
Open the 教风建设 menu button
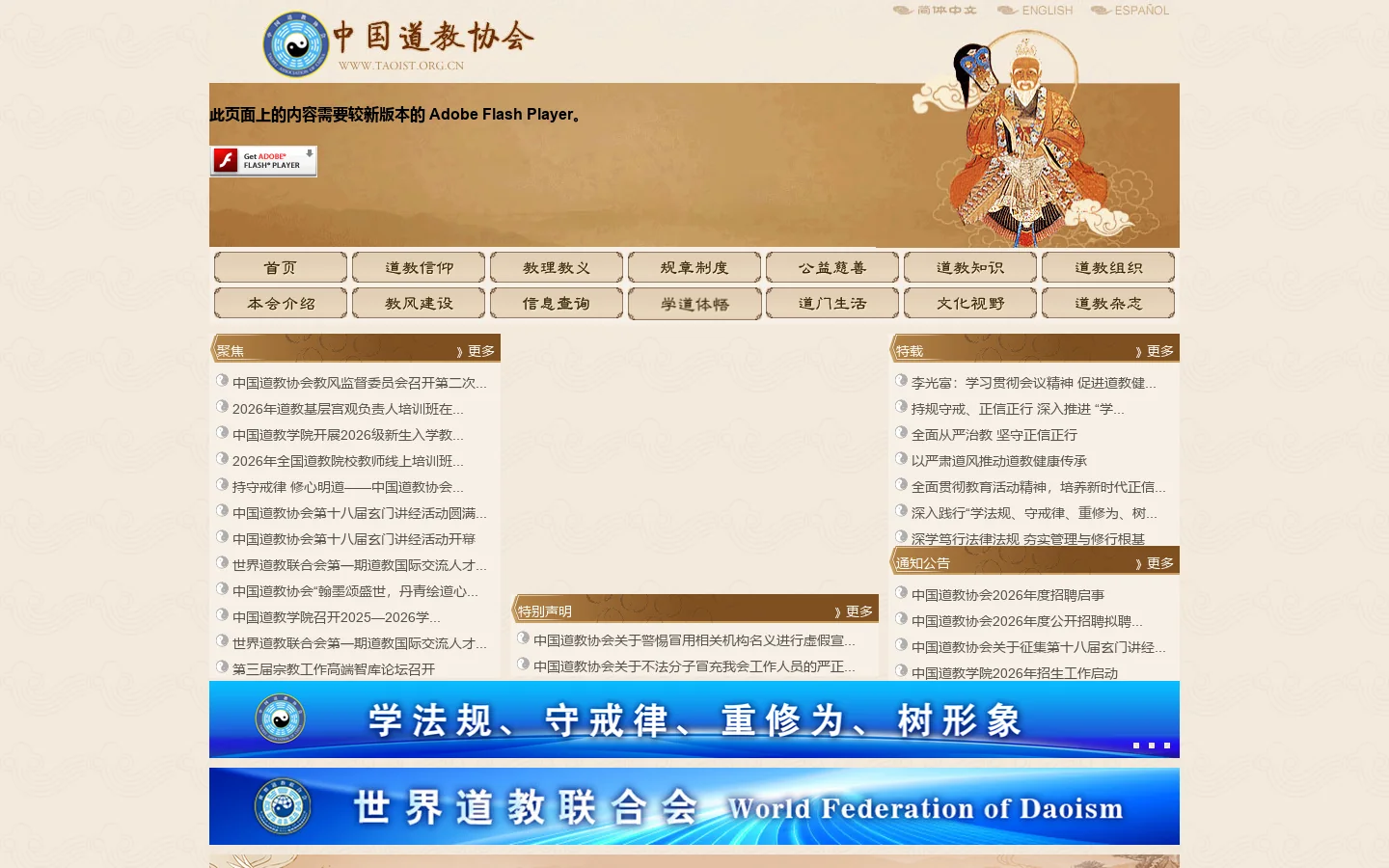click(x=419, y=303)
